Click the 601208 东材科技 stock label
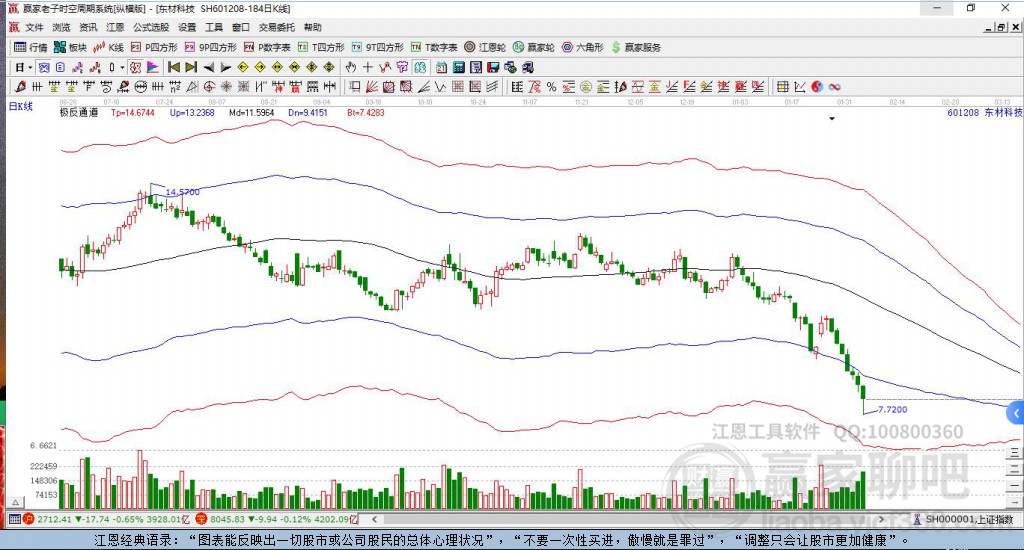1024x550 pixels. (984, 112)
